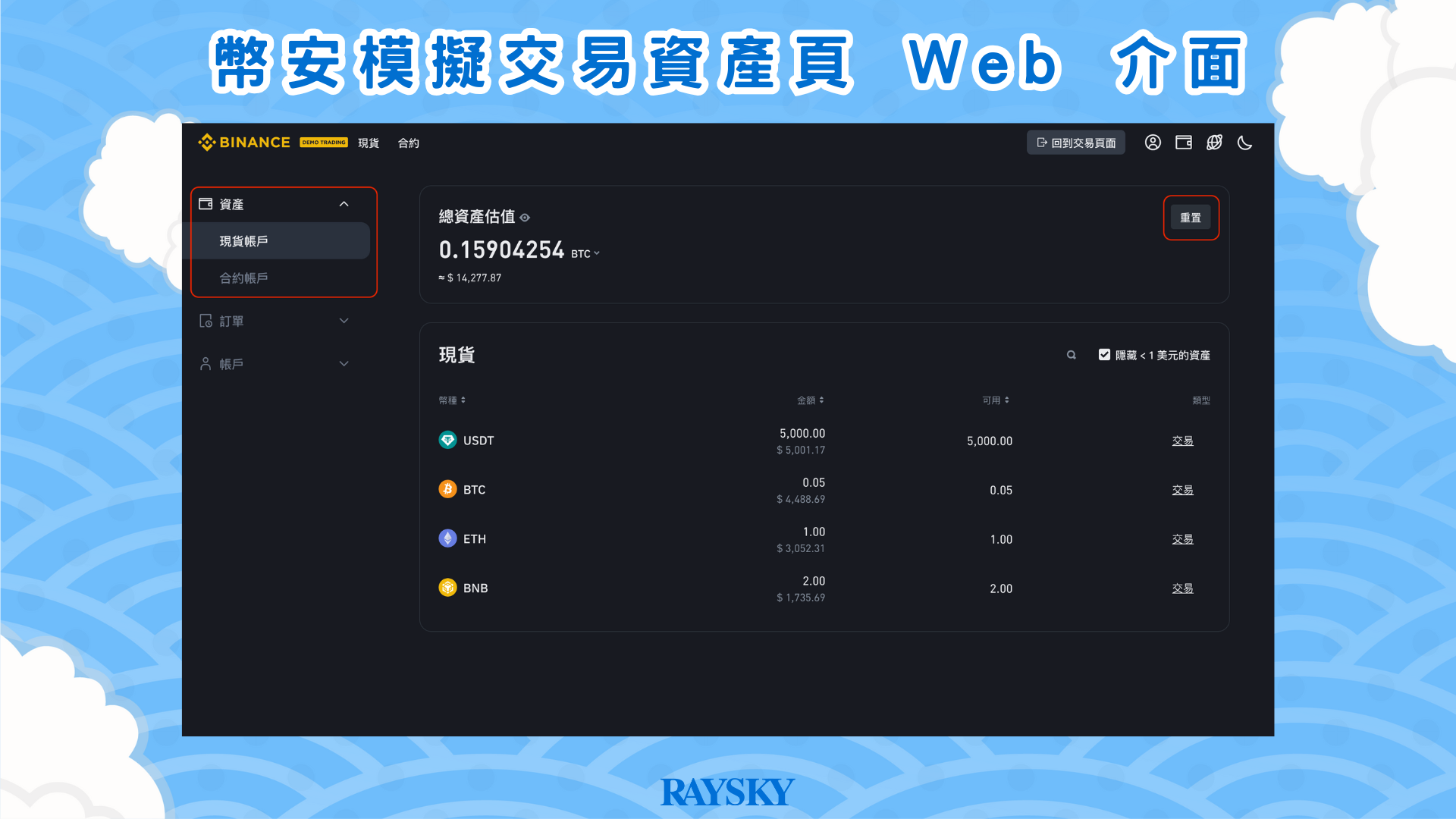
Task: Click BNB available 2.00 value
Action: [x=1001, y=589]
